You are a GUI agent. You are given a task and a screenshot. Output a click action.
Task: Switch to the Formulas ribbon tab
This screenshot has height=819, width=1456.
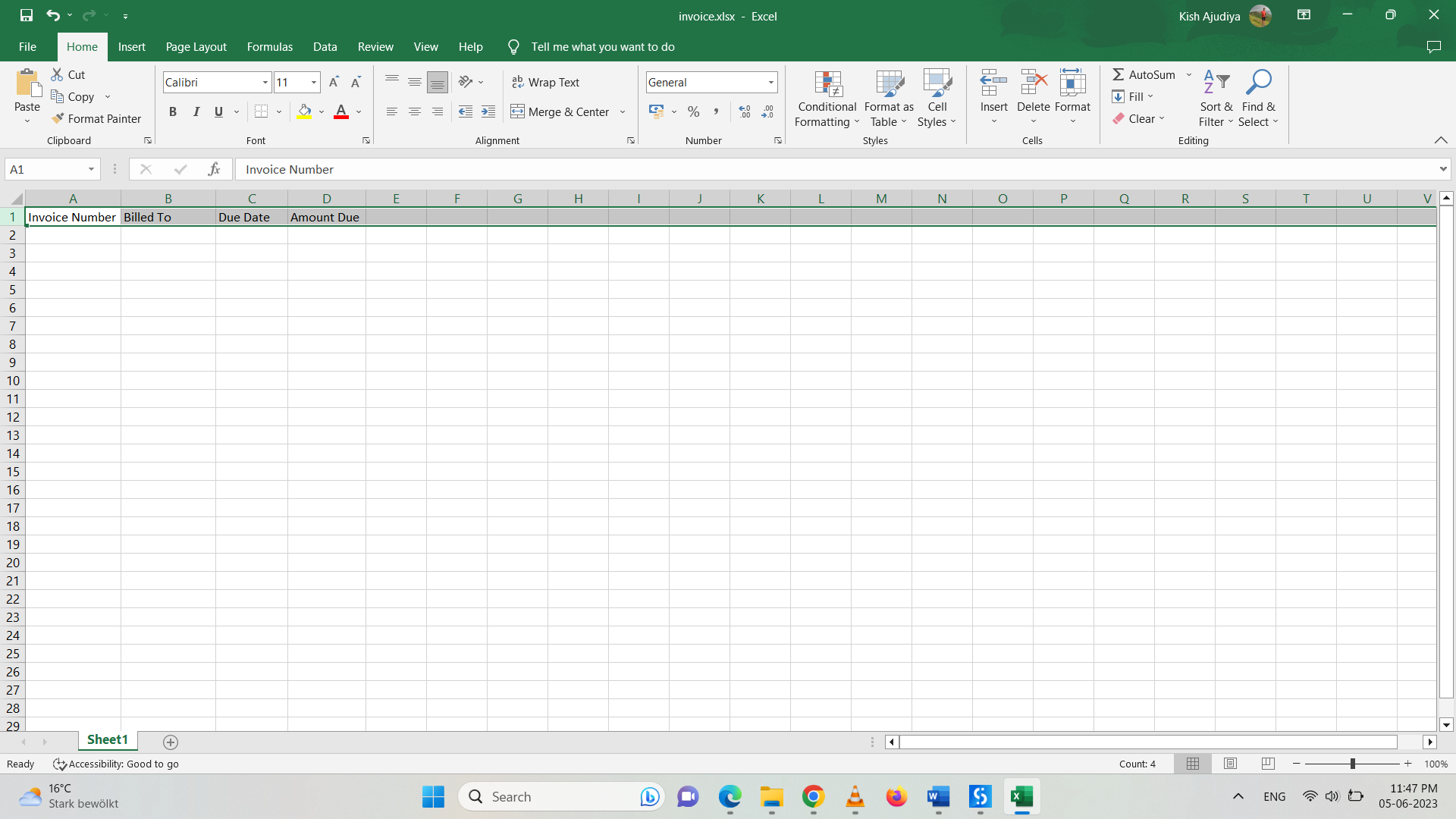click(269, 46)
